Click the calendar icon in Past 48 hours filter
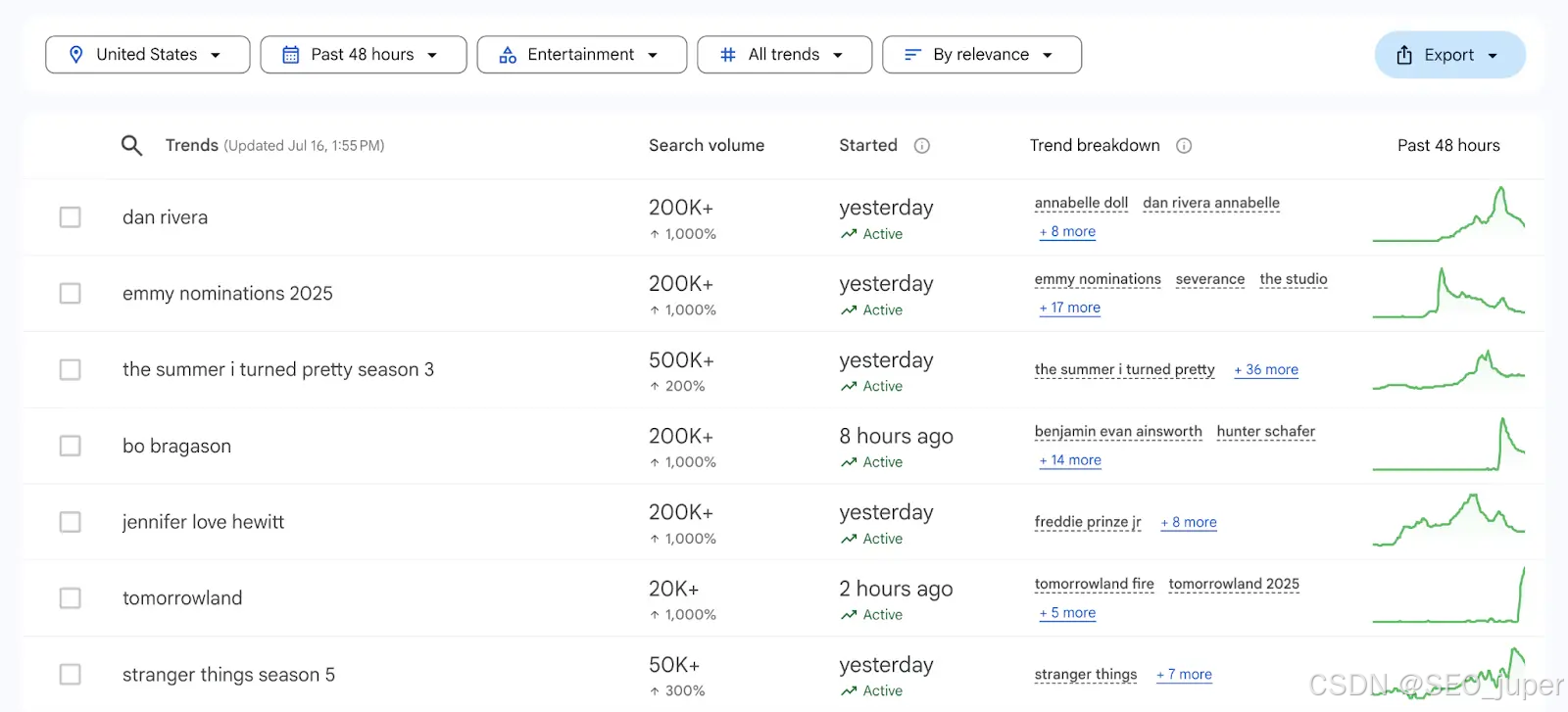Screen dimensions: 1568x712 291,55
